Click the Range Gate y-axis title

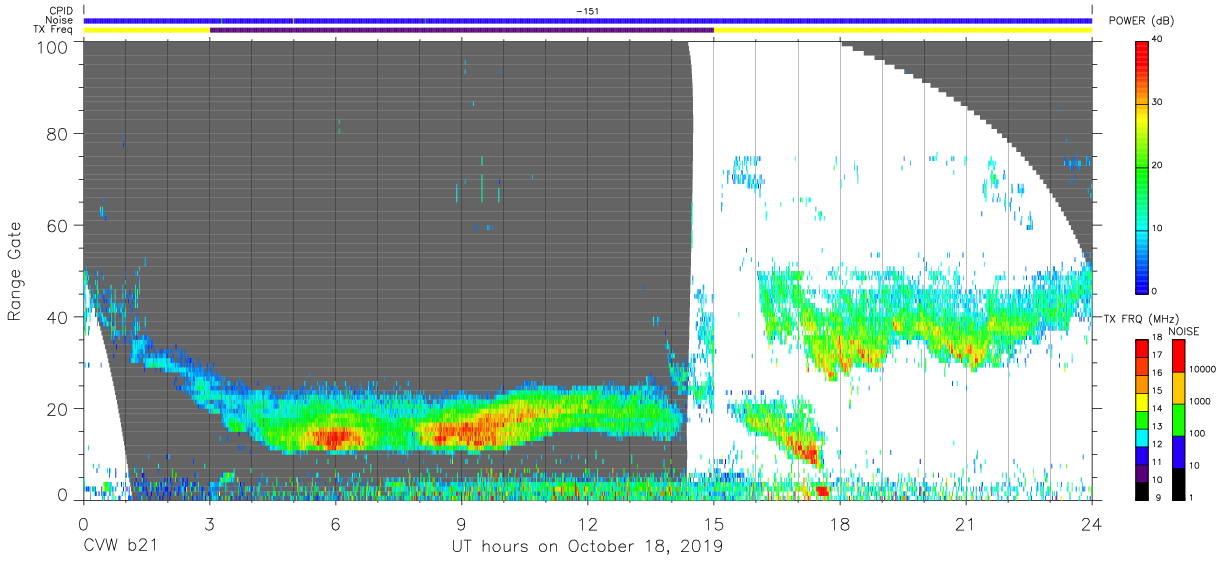click(x=14, y=271)
